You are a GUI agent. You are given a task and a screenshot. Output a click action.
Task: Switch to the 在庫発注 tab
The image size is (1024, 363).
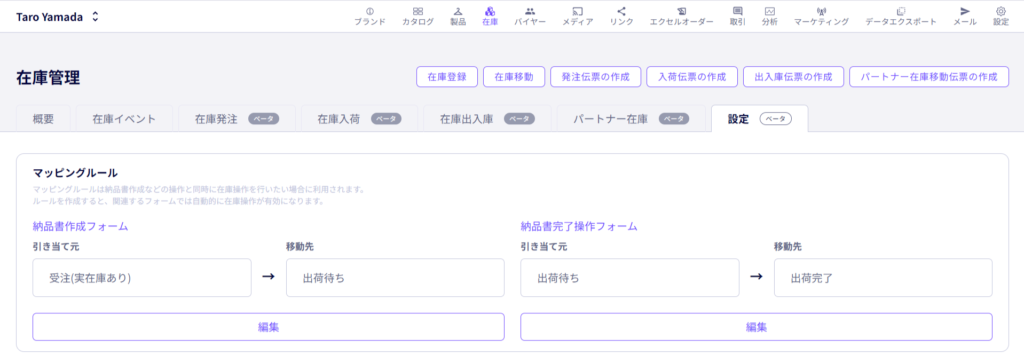tap(237, 119)
